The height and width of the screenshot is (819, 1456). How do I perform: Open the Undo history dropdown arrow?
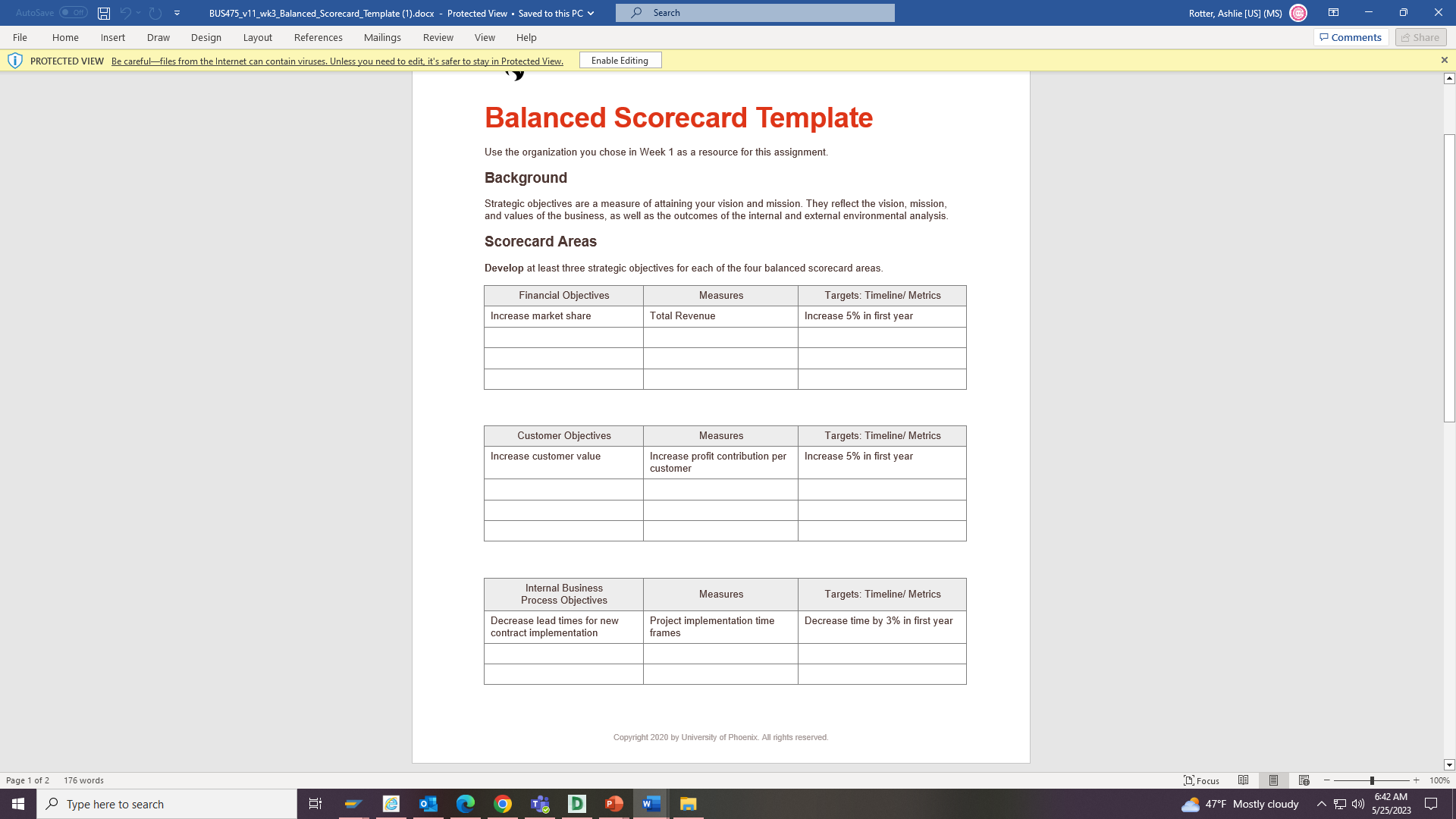point(138,13)
